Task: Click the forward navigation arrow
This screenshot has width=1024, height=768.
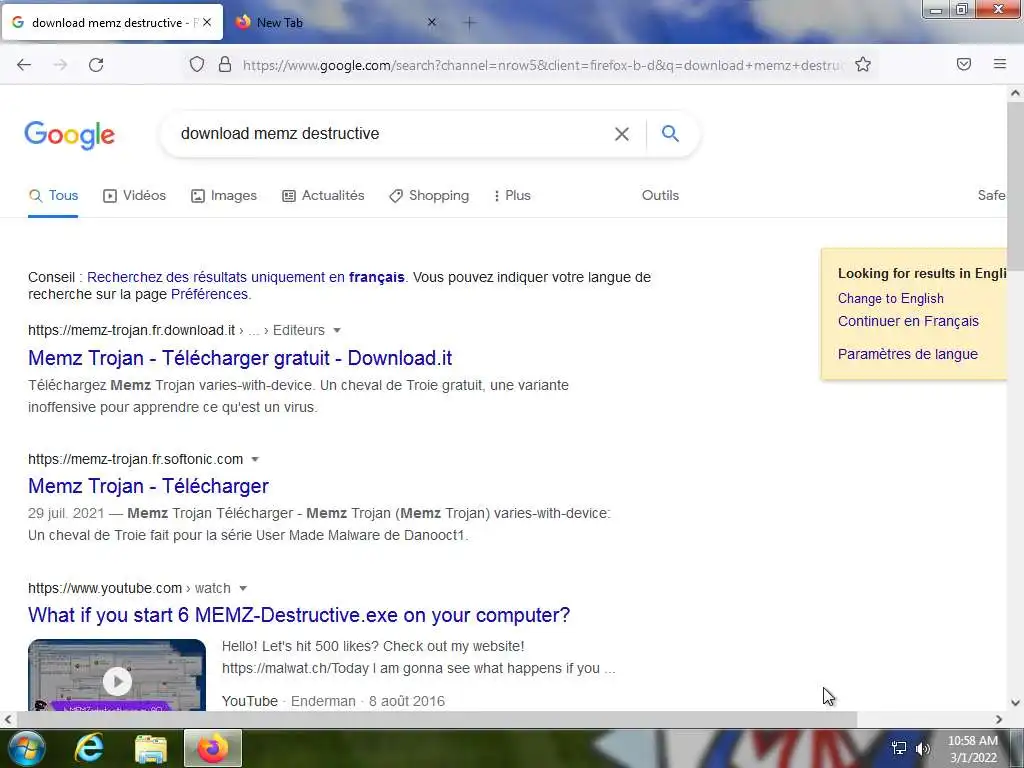Action: (x=60, y=65)
